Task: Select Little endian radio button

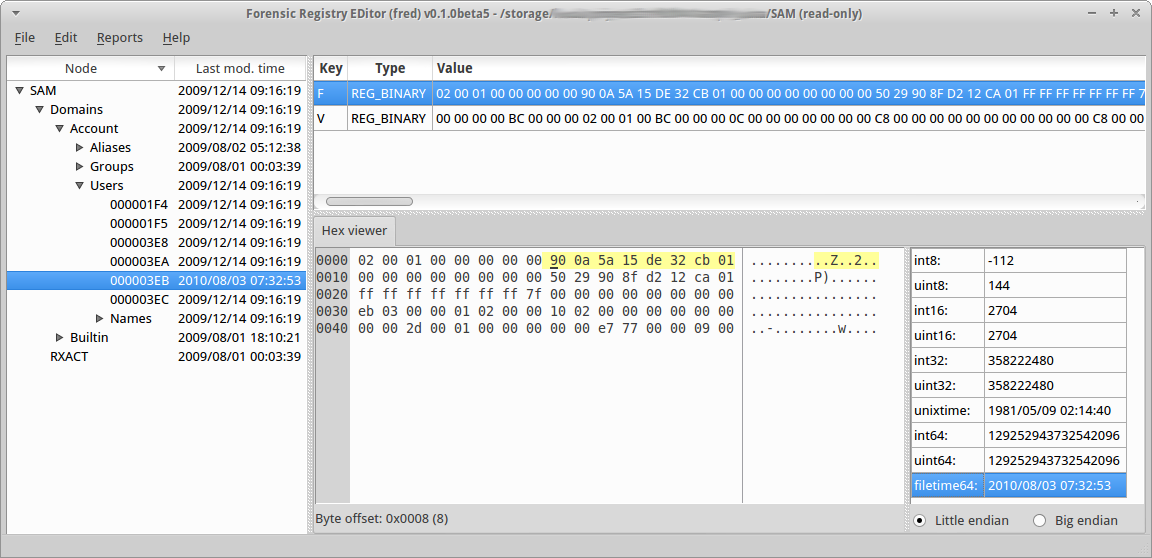Action: 919,520
